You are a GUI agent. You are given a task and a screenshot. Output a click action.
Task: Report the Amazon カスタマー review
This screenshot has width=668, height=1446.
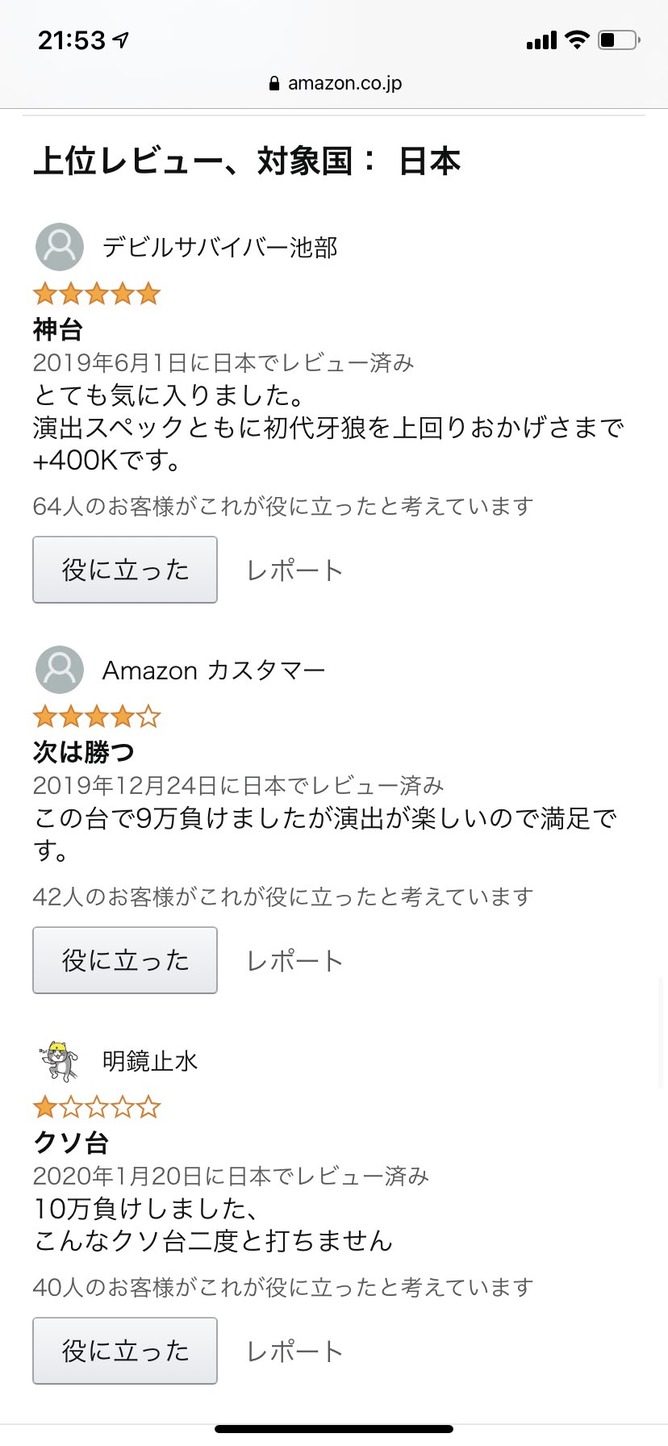point(295,961)
